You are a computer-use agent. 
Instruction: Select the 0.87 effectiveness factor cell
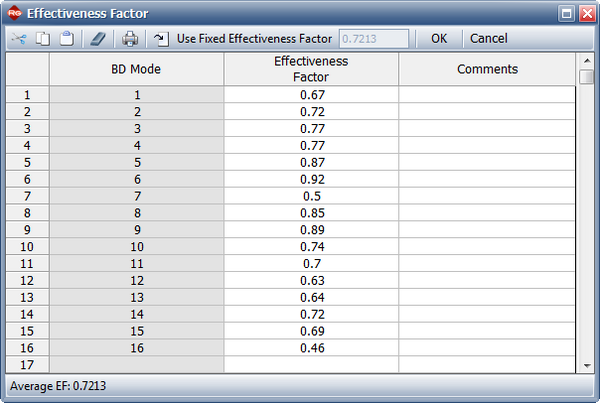[311, 162]
